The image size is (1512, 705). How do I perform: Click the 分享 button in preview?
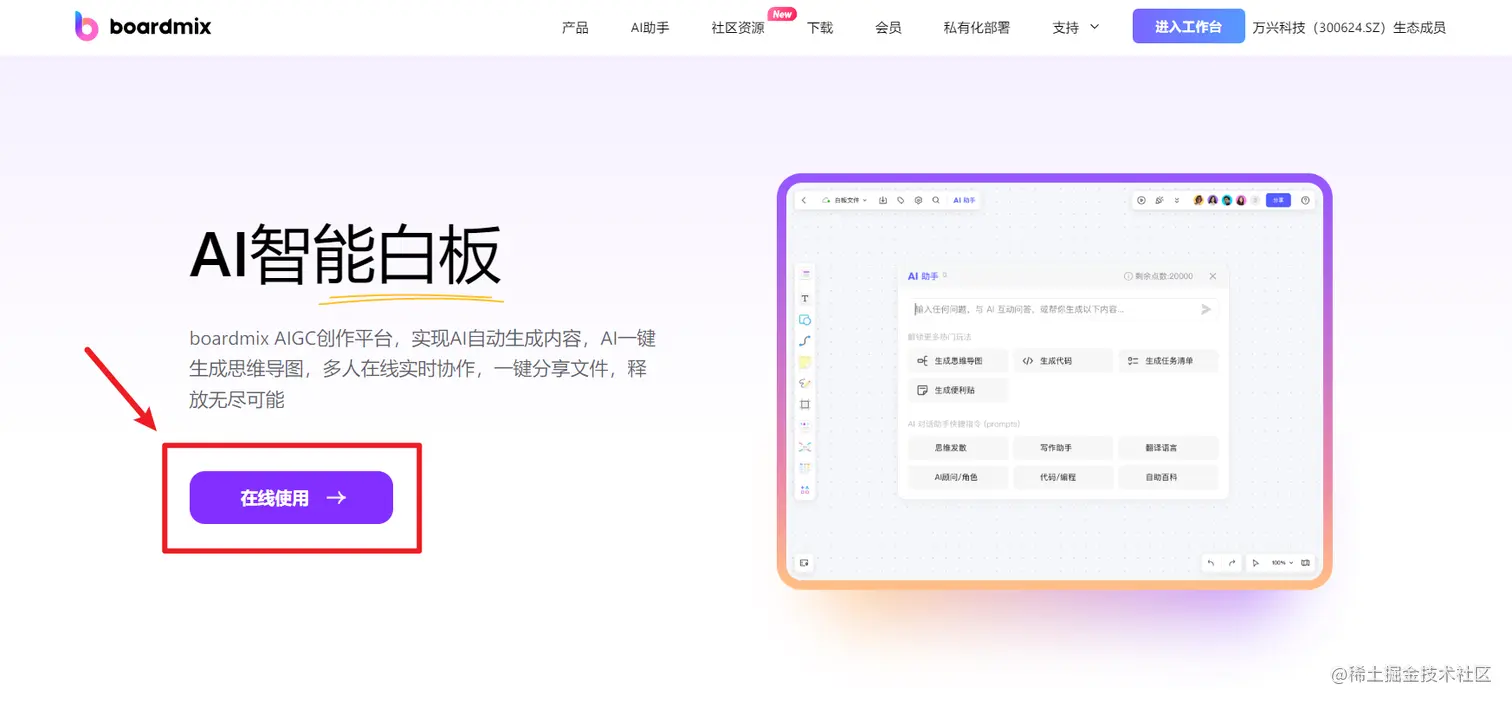point(1278,200)
